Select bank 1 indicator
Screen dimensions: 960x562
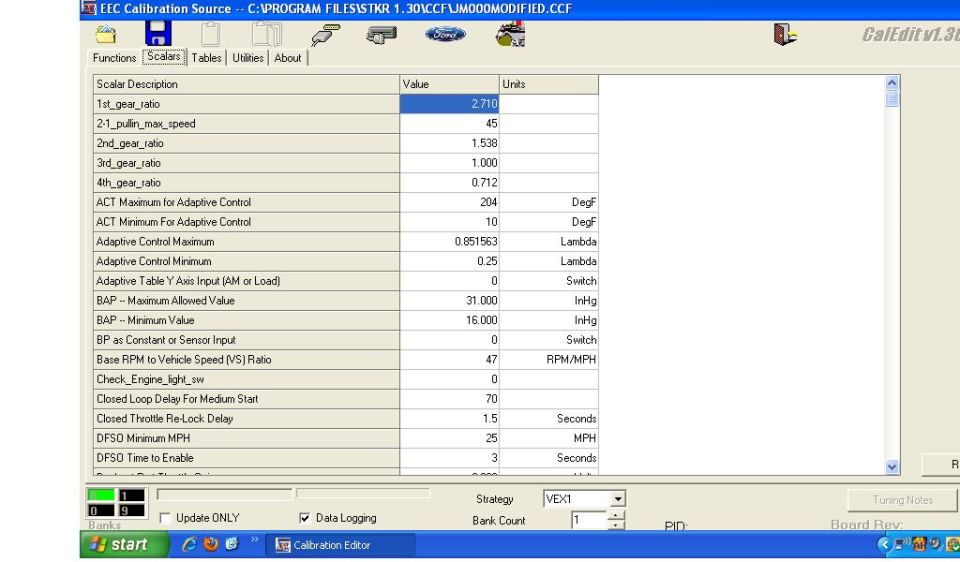pyautogui.click(x=132, y=495)
